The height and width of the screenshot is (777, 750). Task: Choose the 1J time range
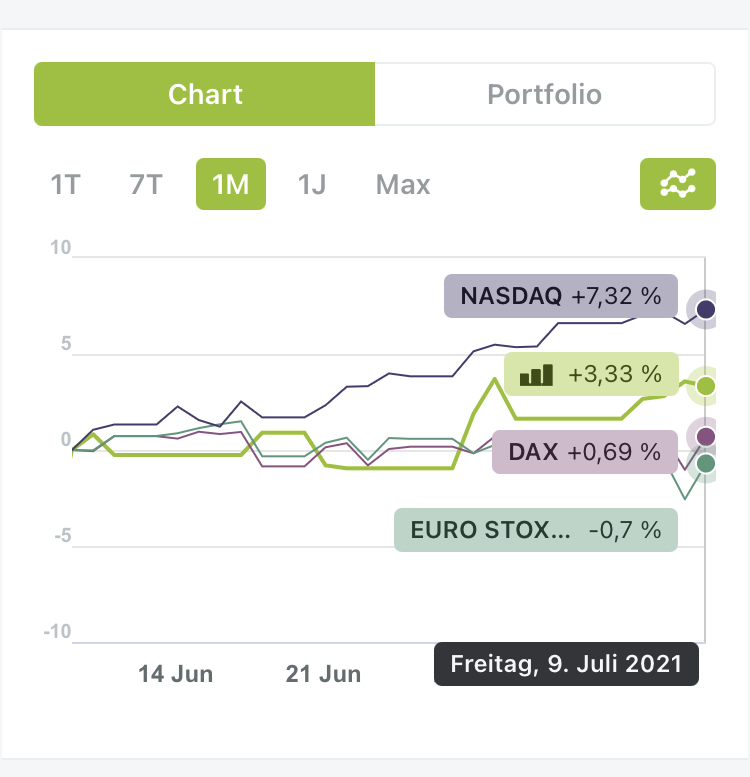point(312,185)
